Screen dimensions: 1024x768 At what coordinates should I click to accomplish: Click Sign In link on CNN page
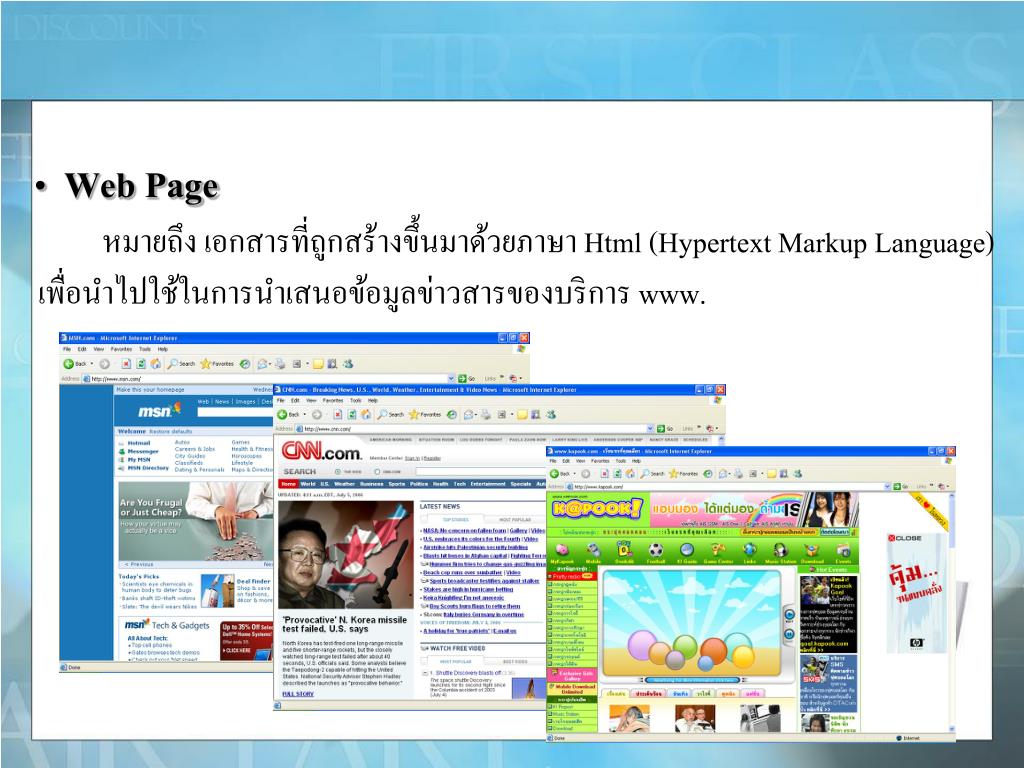pyautogui.click(x=412, y=458)
